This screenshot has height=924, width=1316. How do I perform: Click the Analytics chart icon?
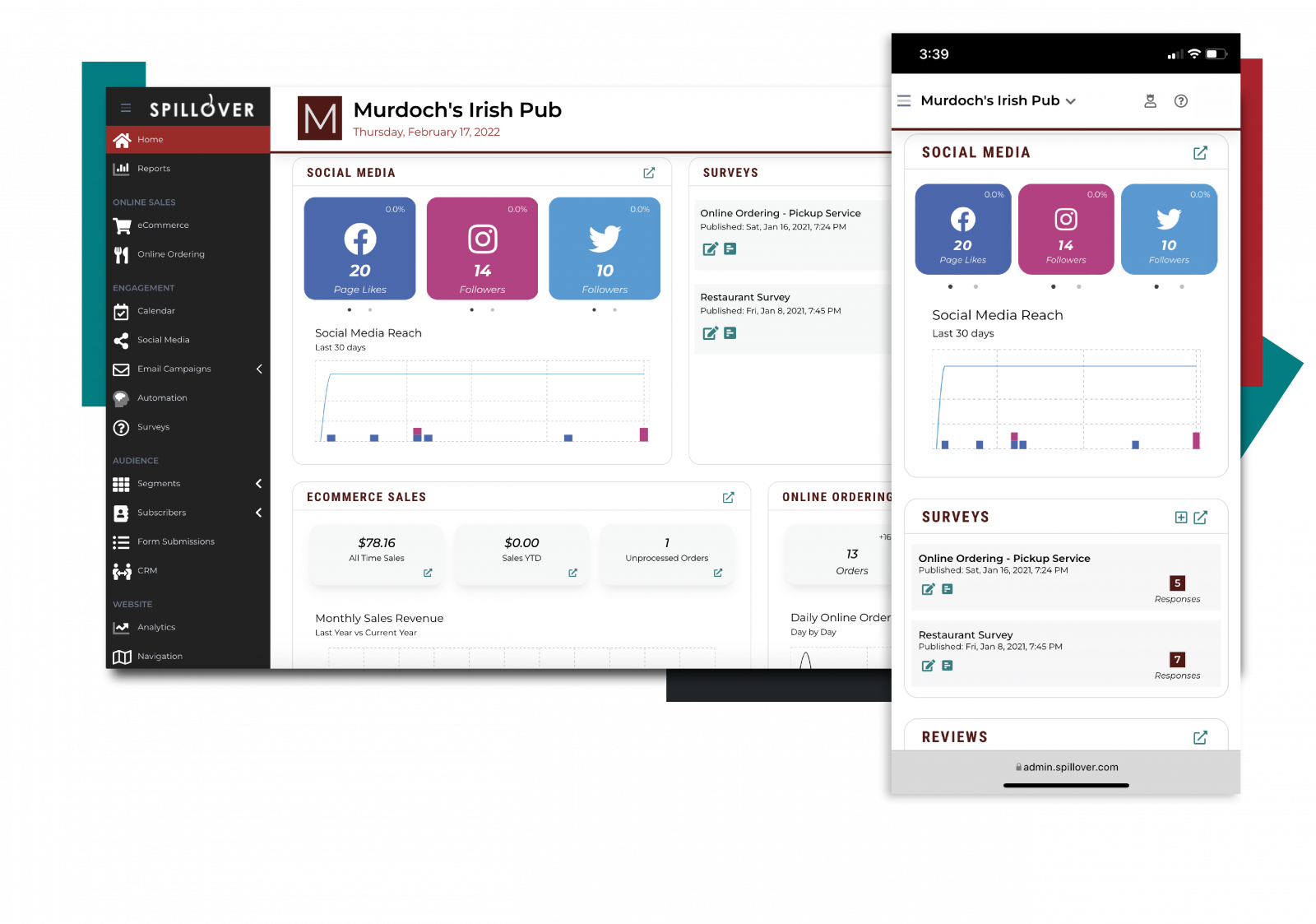pyautogui.click(x=121, y=628)
